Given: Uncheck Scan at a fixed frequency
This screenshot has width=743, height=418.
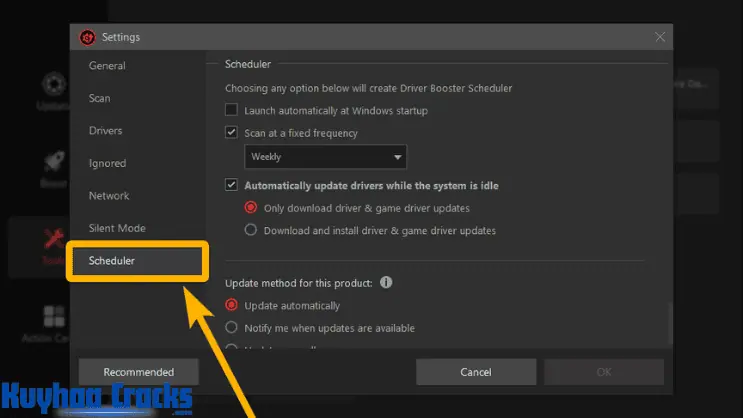Looking at the screenshot, I should click(232, 133).
